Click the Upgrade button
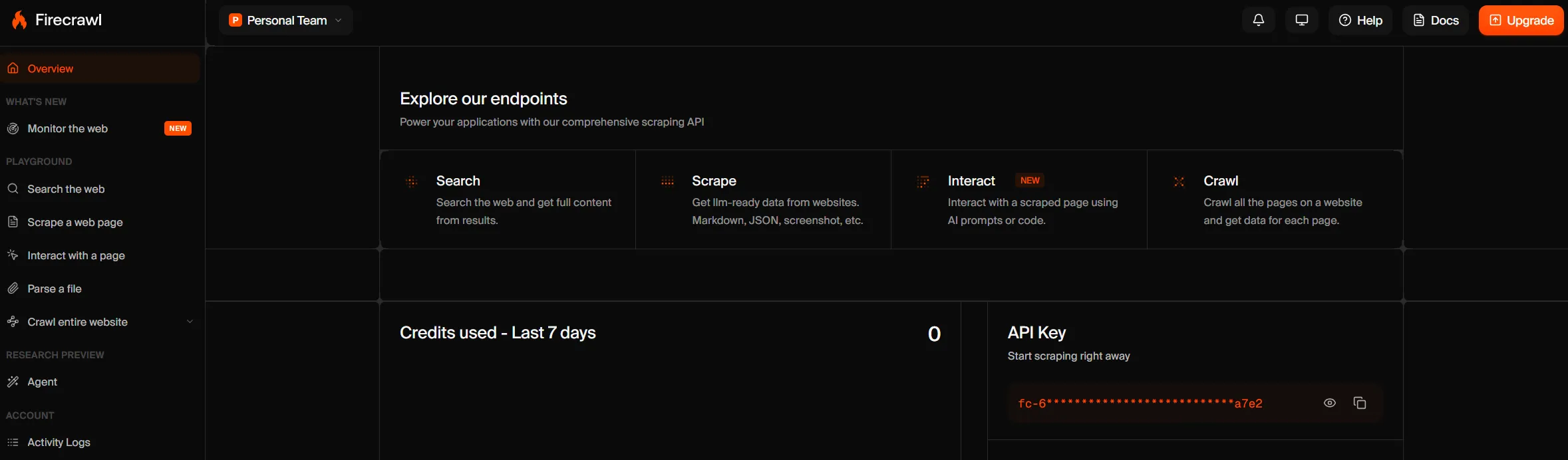Viewport: 1568px width, 460px height. 1521,20
